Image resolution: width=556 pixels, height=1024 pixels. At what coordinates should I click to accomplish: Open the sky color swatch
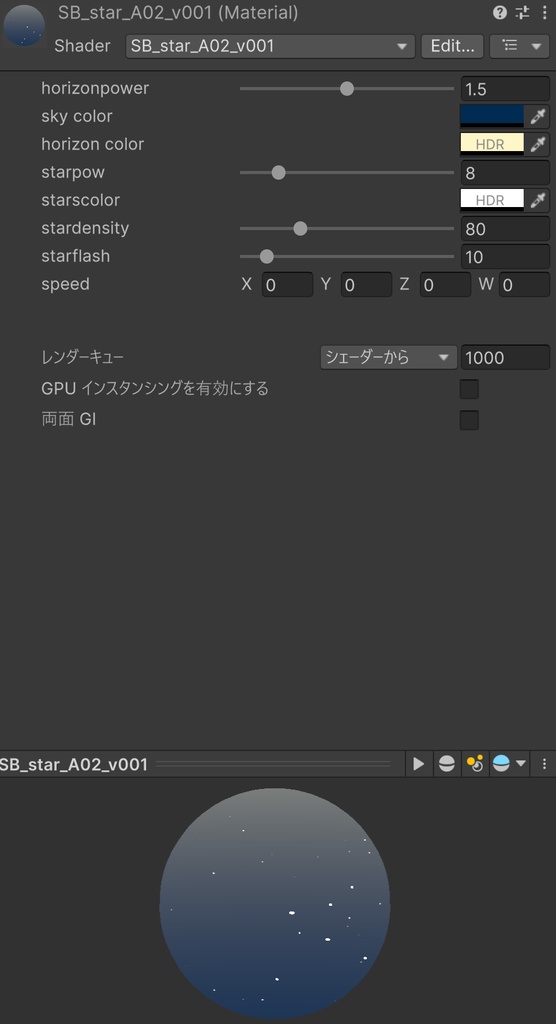pos(492,116)
